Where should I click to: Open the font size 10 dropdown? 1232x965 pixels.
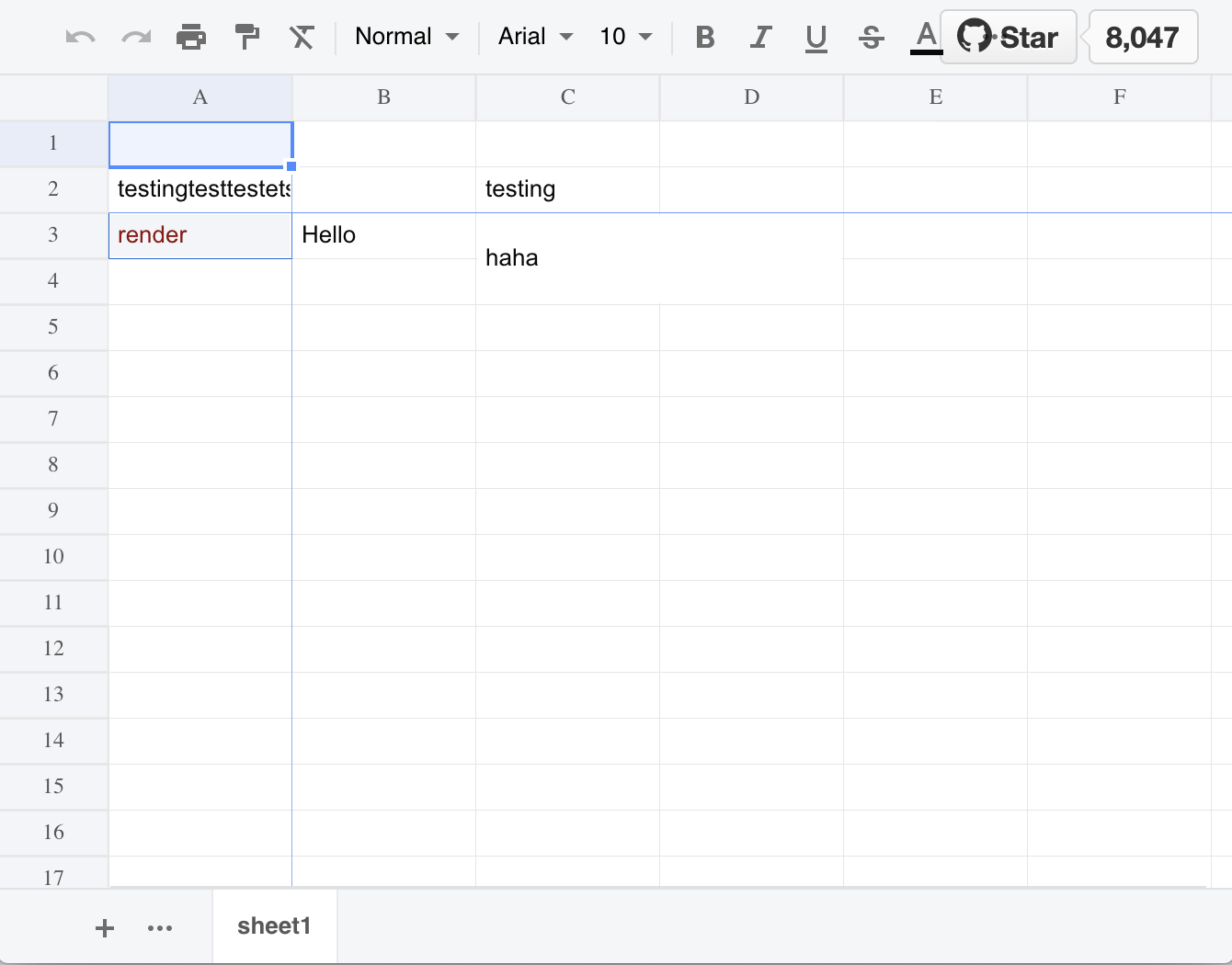(x=623, y=37)
